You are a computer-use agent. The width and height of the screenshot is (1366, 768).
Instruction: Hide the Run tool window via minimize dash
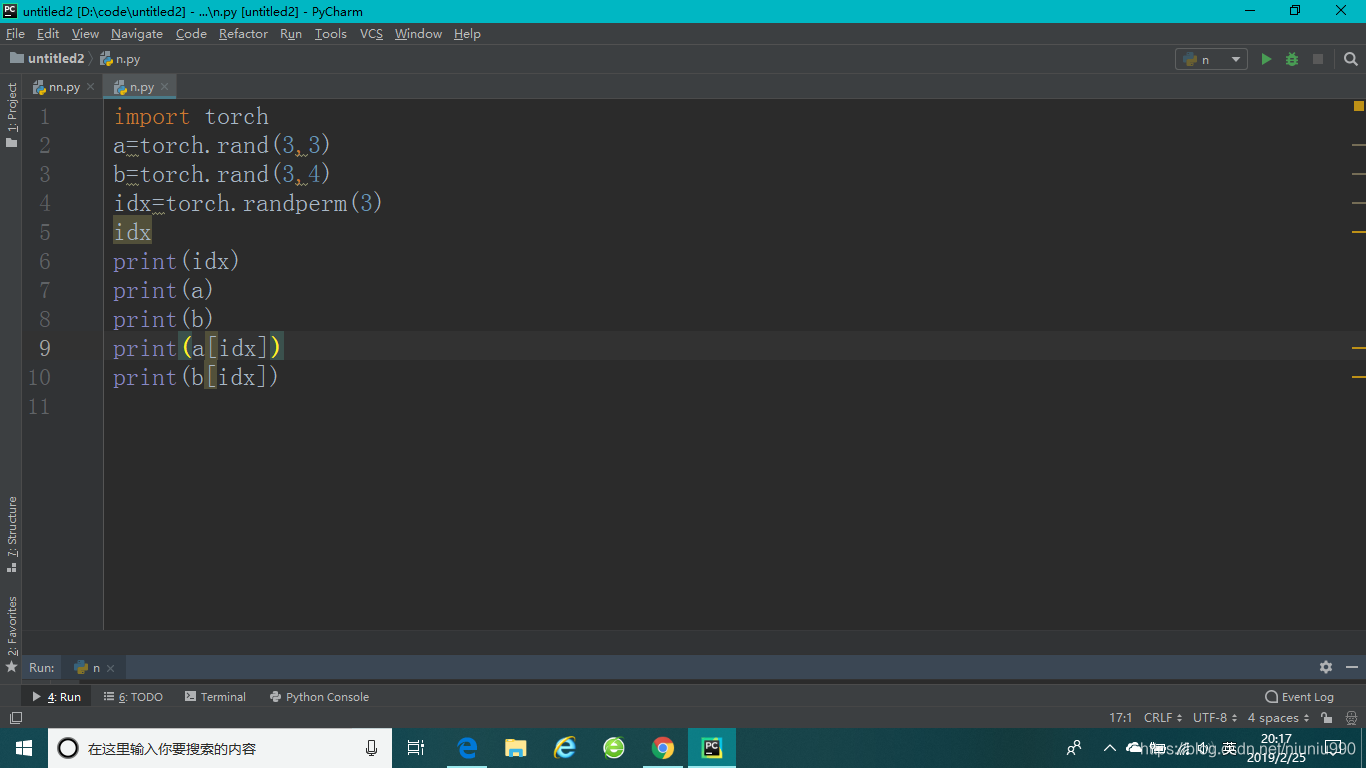[x=1352, y=667]
